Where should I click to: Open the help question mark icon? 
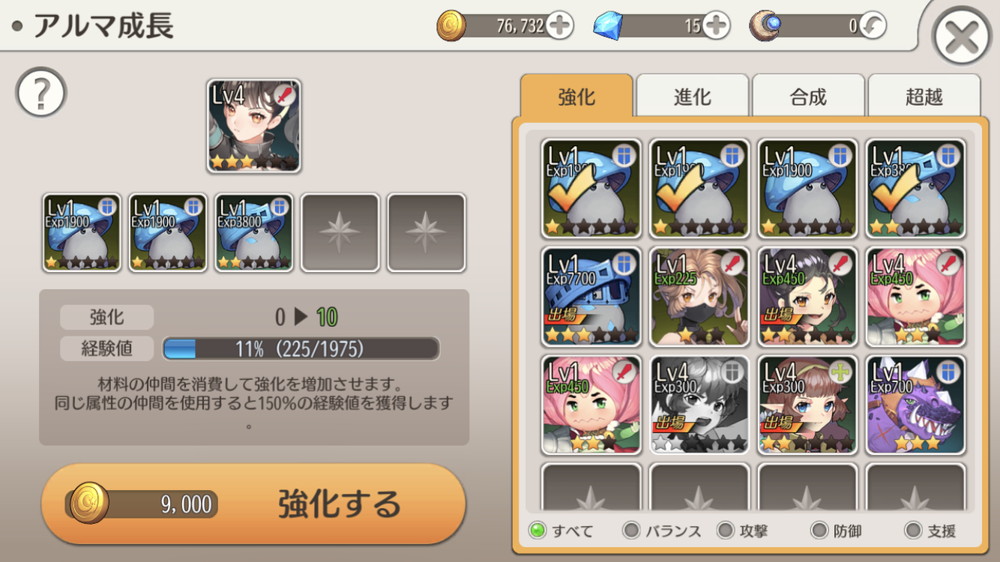pyautogui.click(x=41, y=93)
